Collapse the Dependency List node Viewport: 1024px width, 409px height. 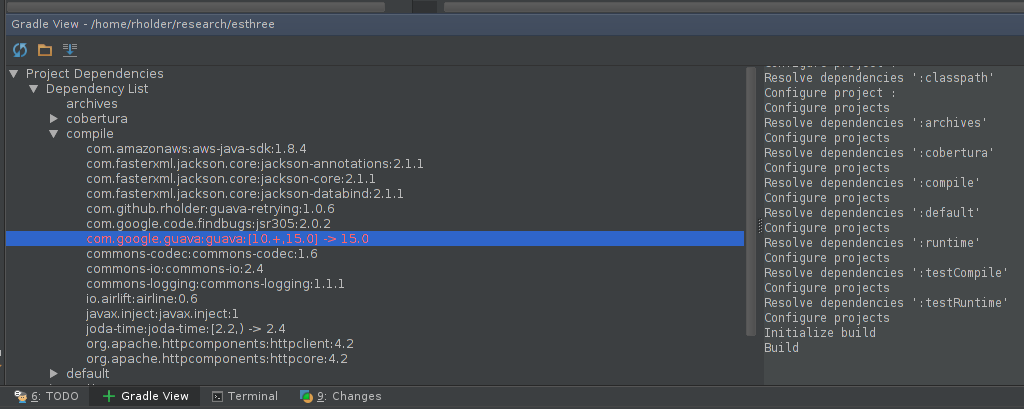click(x=34, y=89)
